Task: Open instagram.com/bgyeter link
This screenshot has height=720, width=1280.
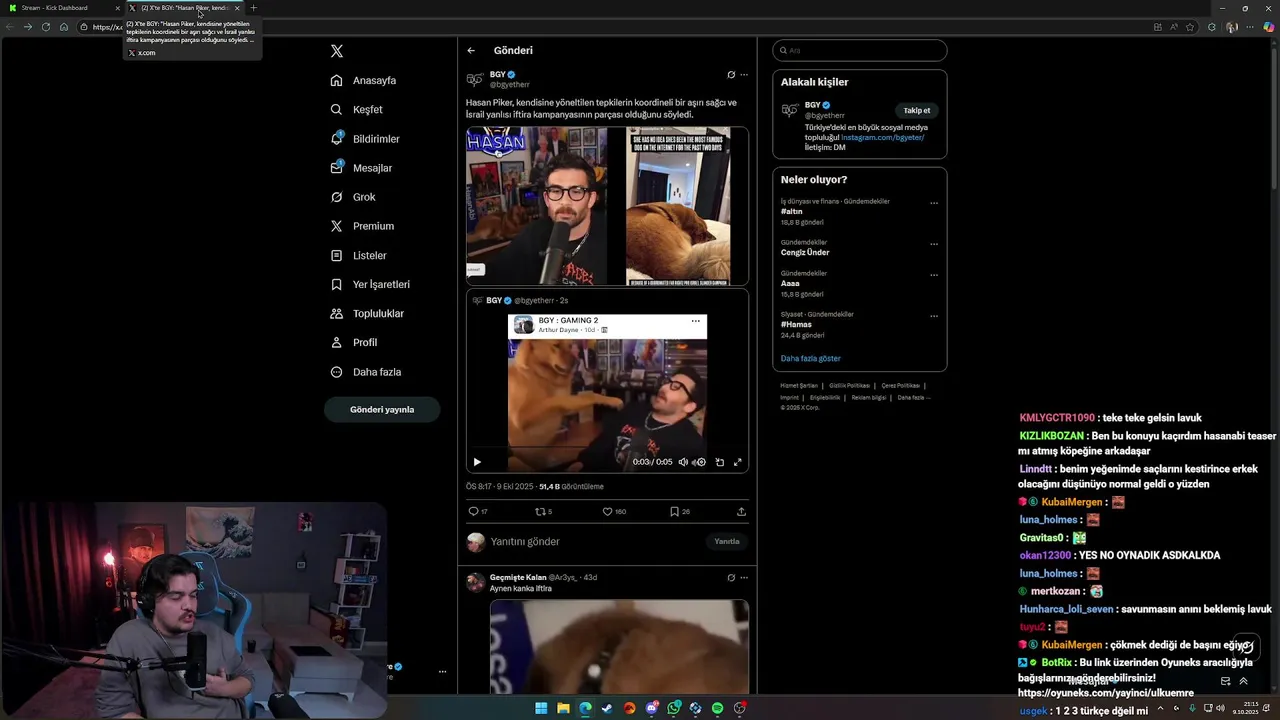Action: [x=882, y=137]
